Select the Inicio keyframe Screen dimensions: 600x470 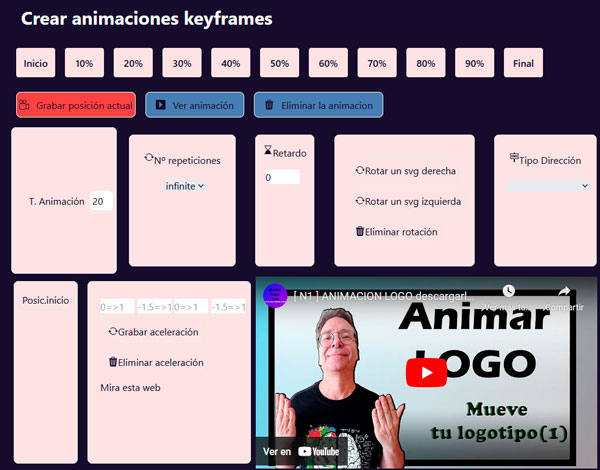[36, 63]
